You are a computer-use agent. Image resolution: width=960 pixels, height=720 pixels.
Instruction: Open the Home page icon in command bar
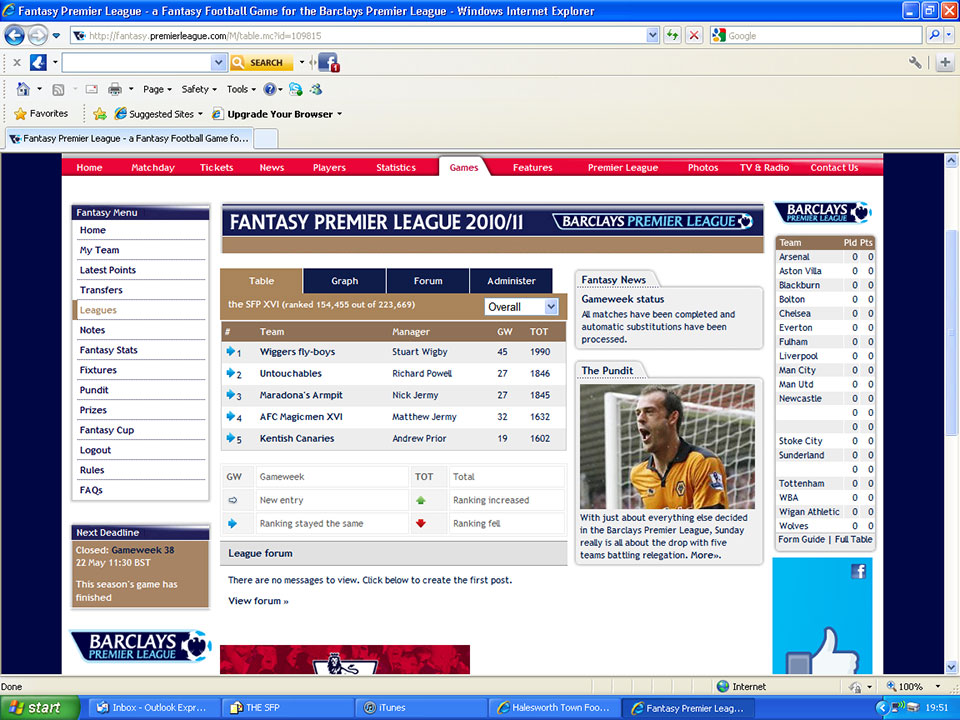point(23,89)
